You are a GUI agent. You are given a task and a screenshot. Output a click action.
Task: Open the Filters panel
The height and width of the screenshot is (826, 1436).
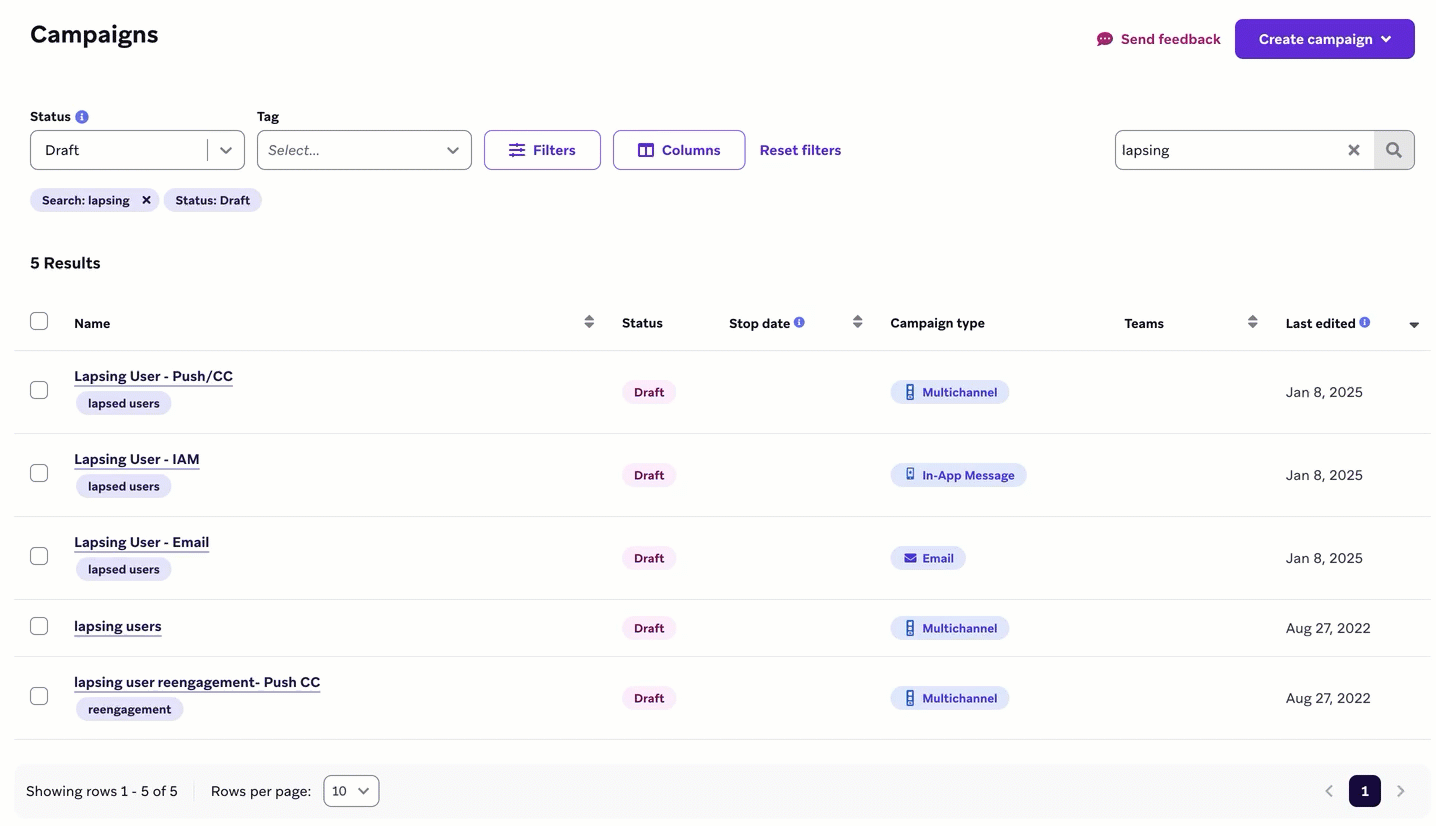click(x=542, y=150)
